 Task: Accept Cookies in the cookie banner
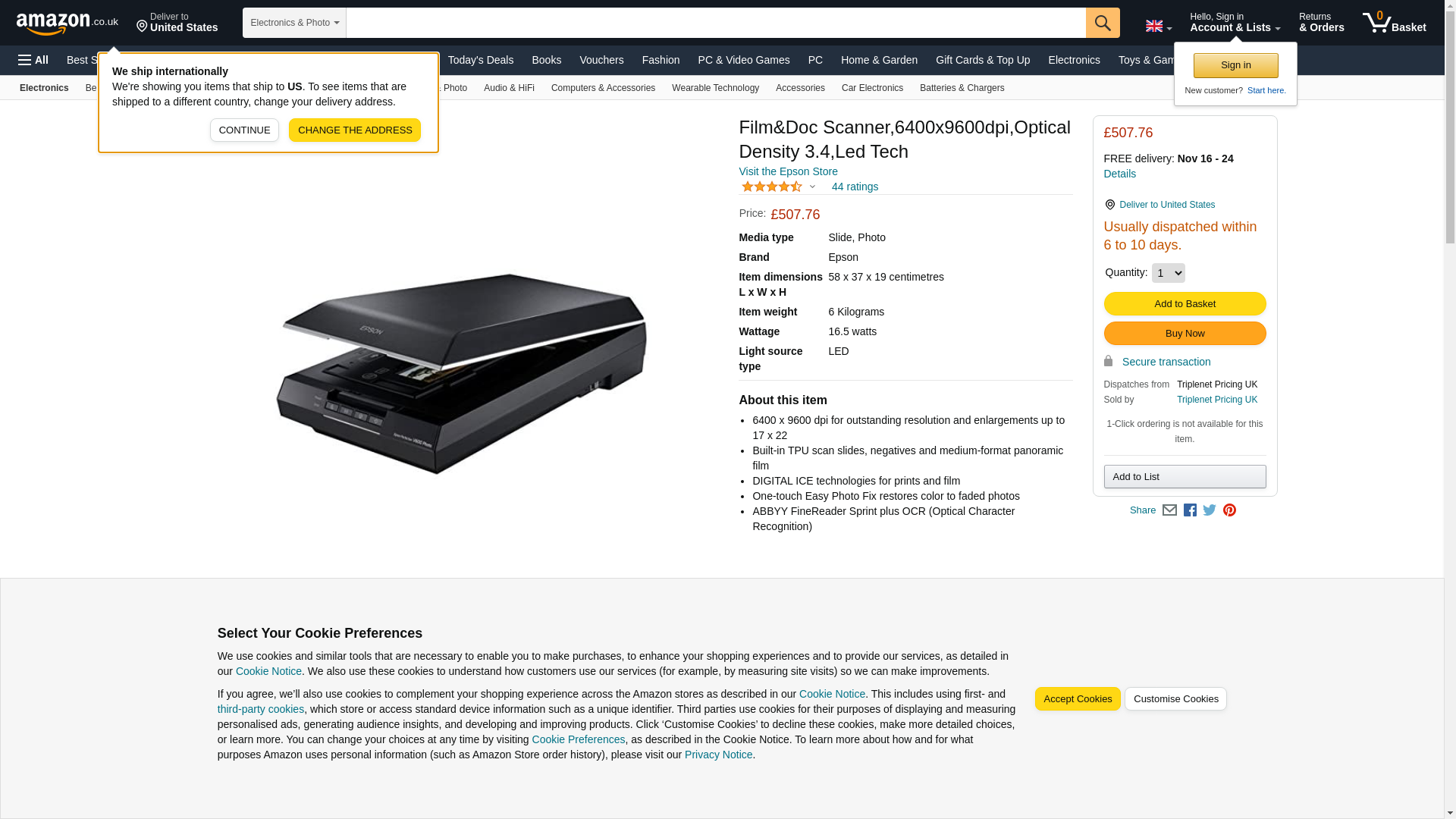tap(1078, 699)
